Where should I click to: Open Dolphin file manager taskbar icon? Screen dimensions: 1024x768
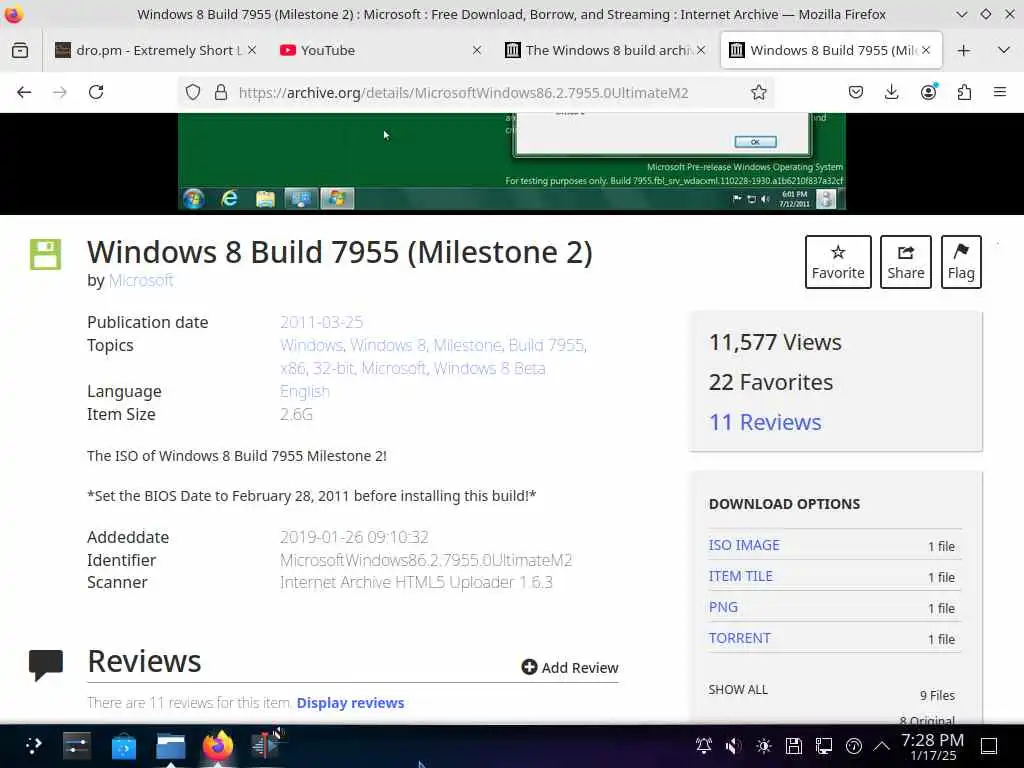click(x=170, y=746)
